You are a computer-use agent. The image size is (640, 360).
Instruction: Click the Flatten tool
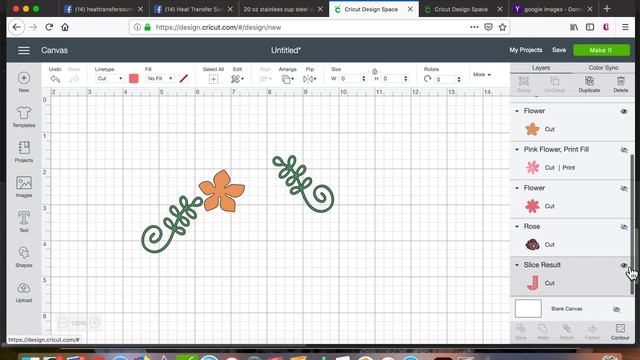tap(592, 329)
